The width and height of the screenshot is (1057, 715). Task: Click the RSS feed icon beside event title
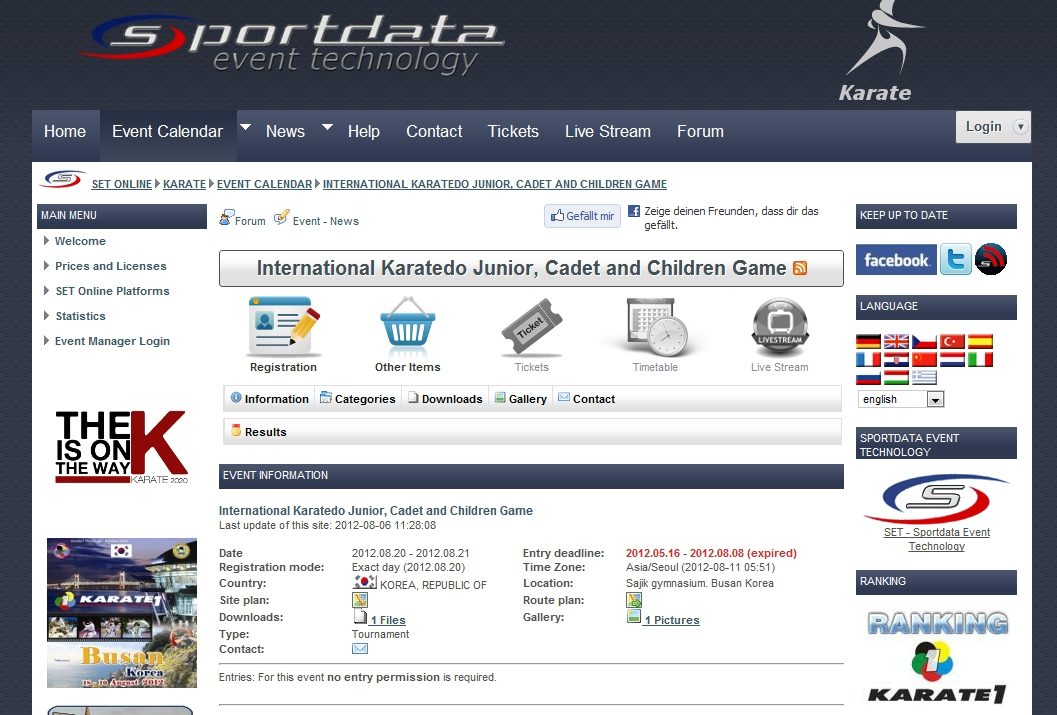tap(799, 268)
